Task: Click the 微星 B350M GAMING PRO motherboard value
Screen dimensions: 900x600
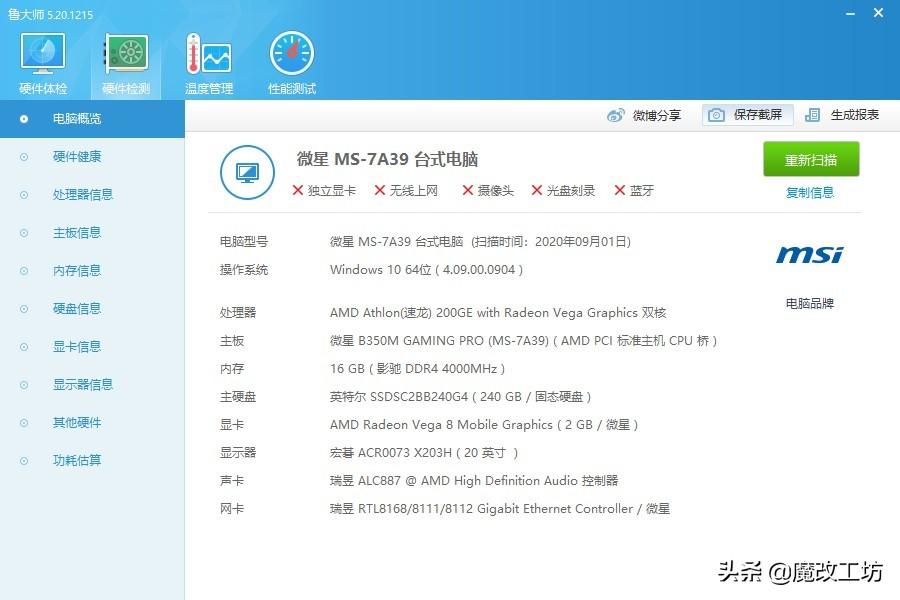Action: click(523, 341)
